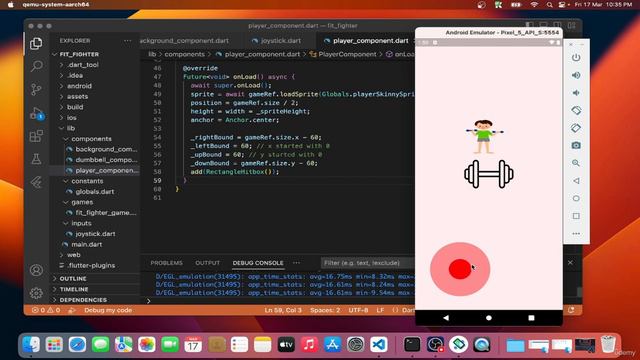
Task: Click the debug console filter field
Action: pyautogui.click(x=367, y=263)
